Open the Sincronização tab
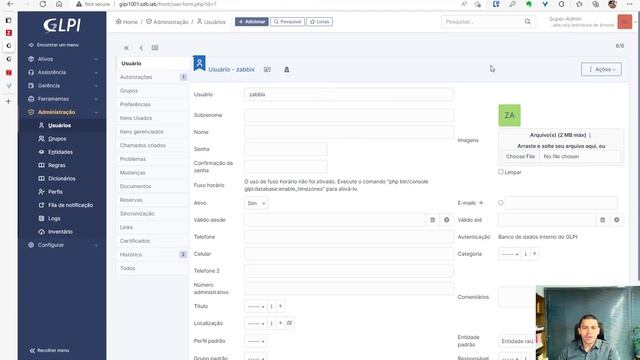This screenshot has height=360, width=640. pos(152,213)
